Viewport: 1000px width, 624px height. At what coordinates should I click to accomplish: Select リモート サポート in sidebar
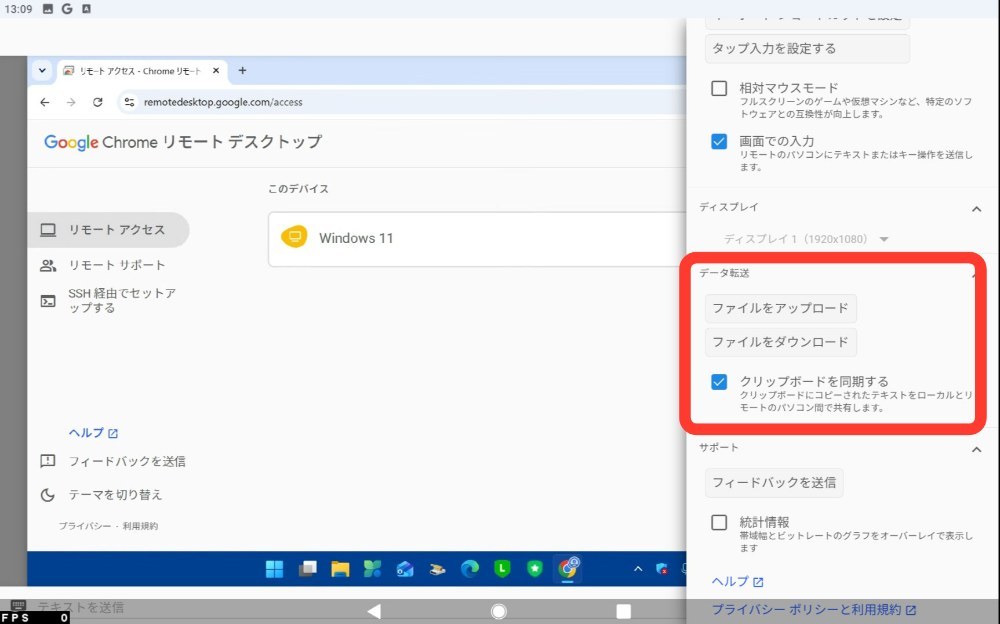[x=108, y=265]
